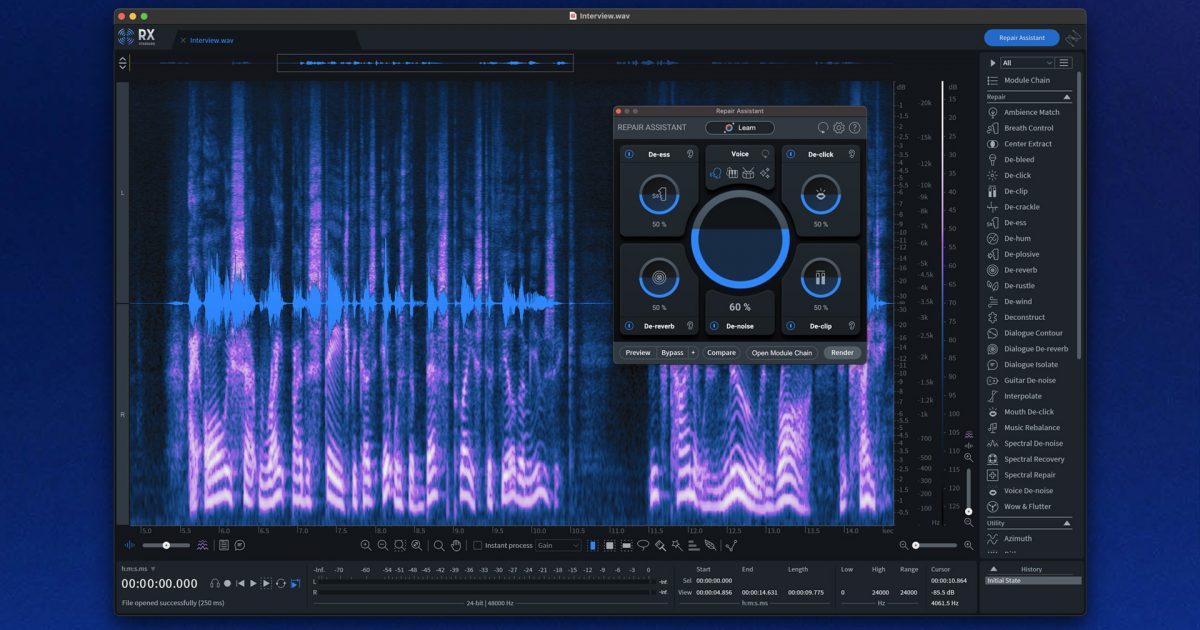The height and width of the screenshot is (630, 1200).
Task: Select Center Extract in module list
Action: pyautogui.click(x=1027, y=144)
